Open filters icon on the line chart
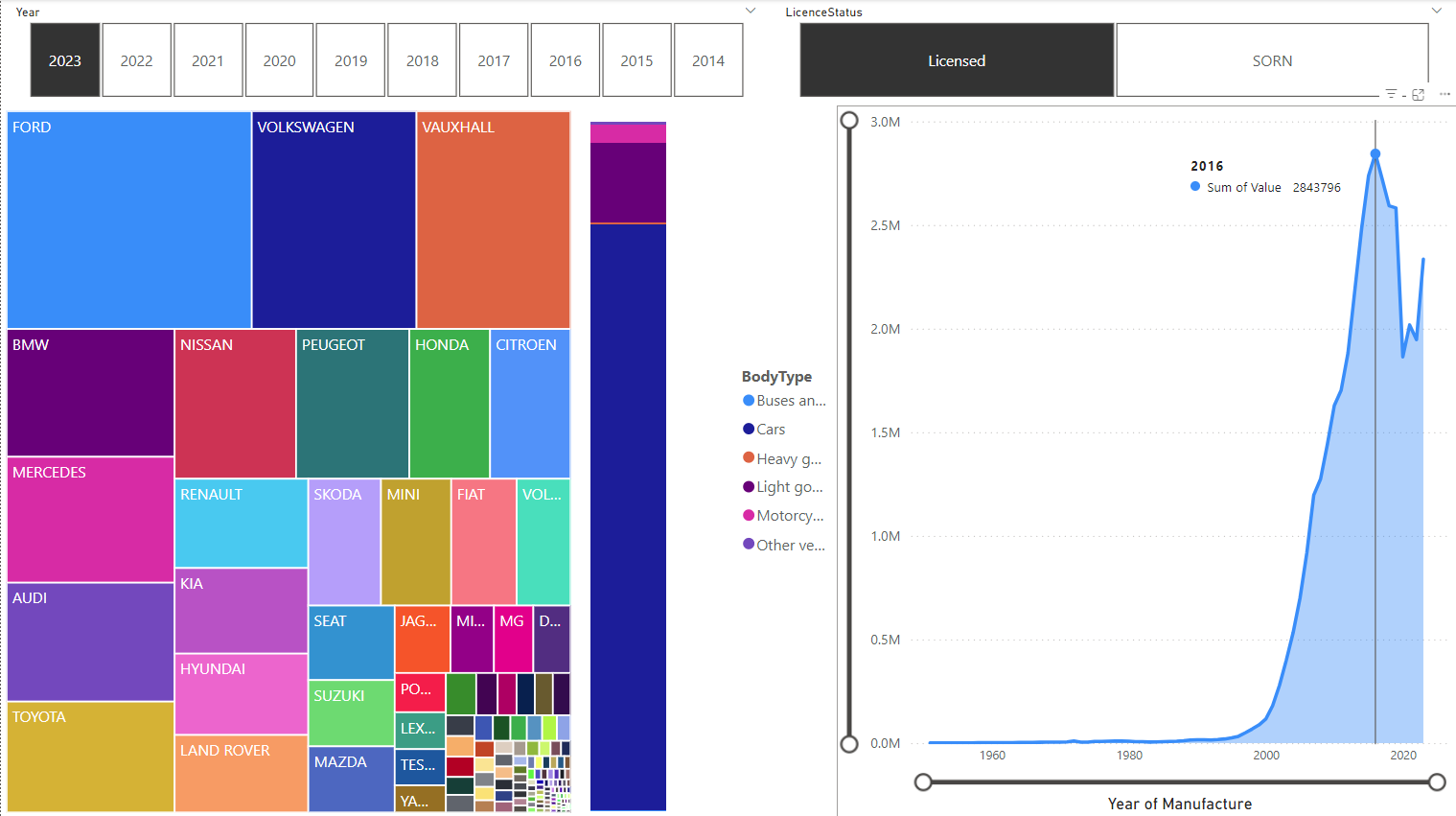This screenshot has height=816, width=1456. click(x=1391, y=94)
